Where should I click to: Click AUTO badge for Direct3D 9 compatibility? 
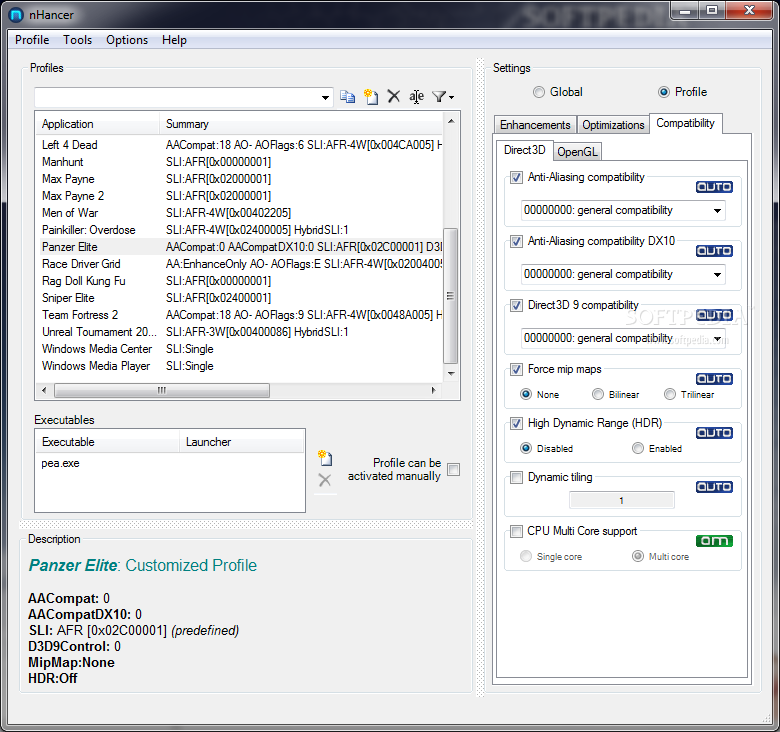(x=714, y=315)
